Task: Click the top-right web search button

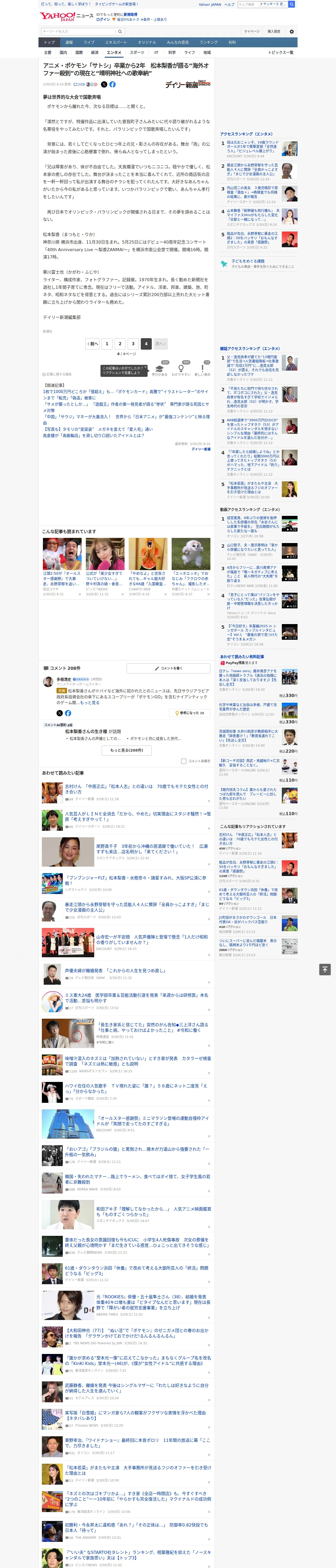Action: 292,4
